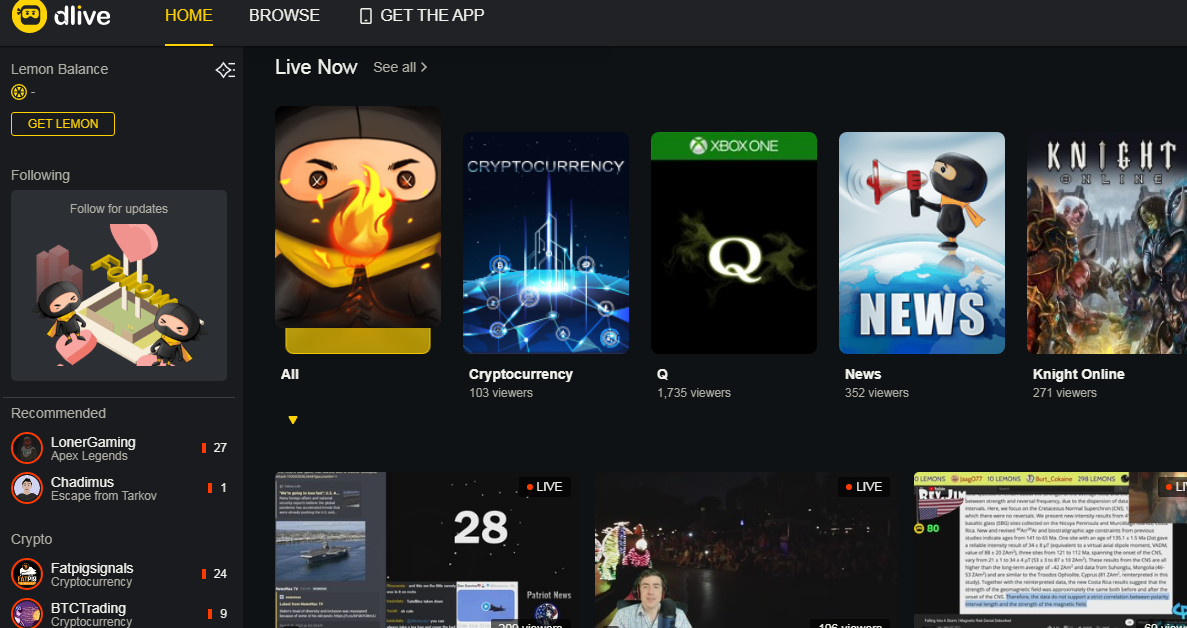
Task: Expand Live Now with See all chevron
Action: coord(424,67)
